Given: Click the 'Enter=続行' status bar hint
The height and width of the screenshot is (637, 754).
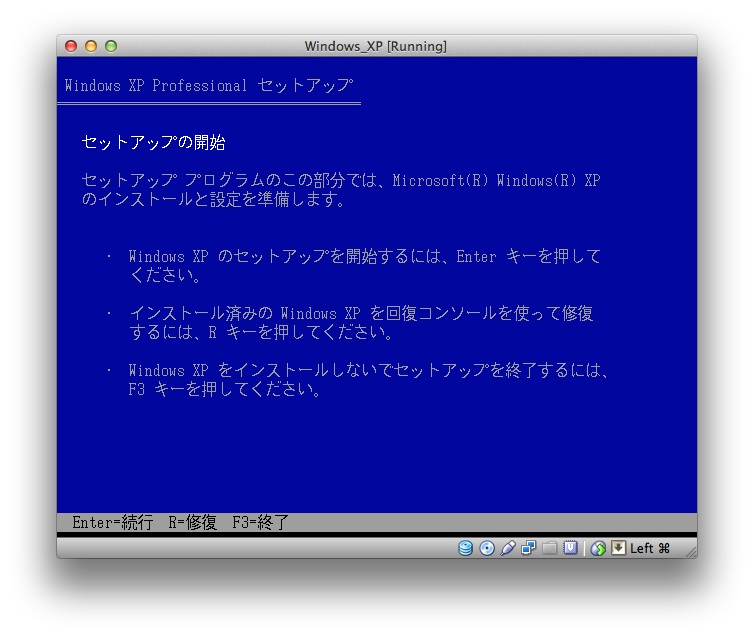Looking at the screenshot, I should [113, 522].
